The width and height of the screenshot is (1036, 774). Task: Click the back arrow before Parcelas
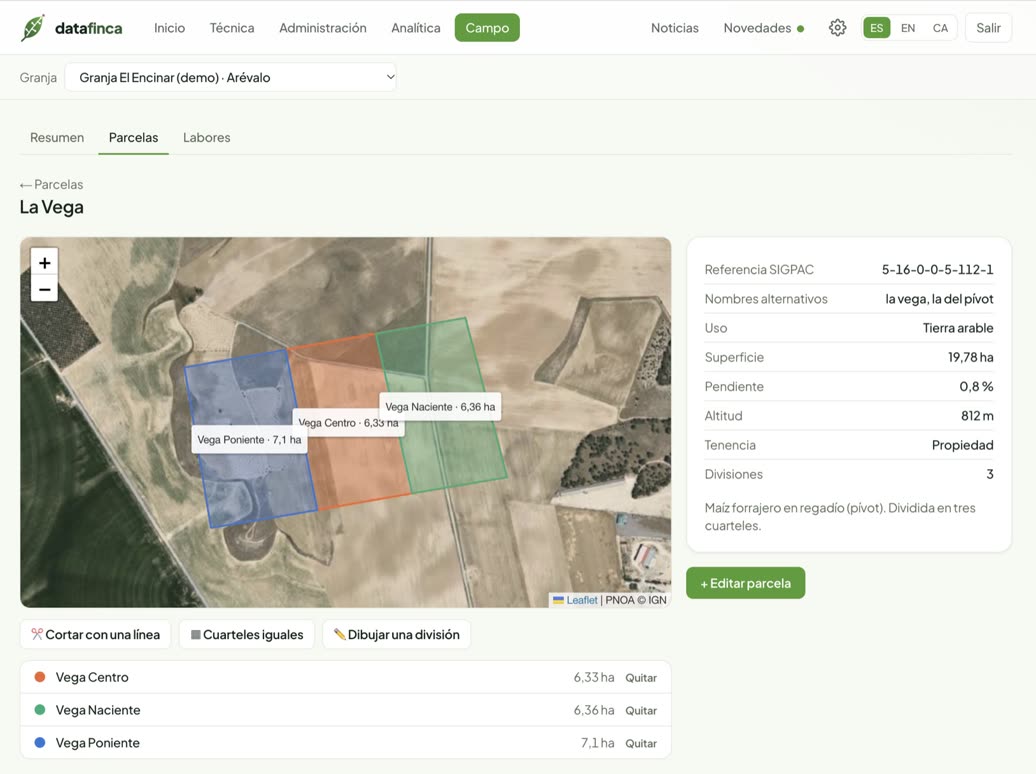click(26, 185)
